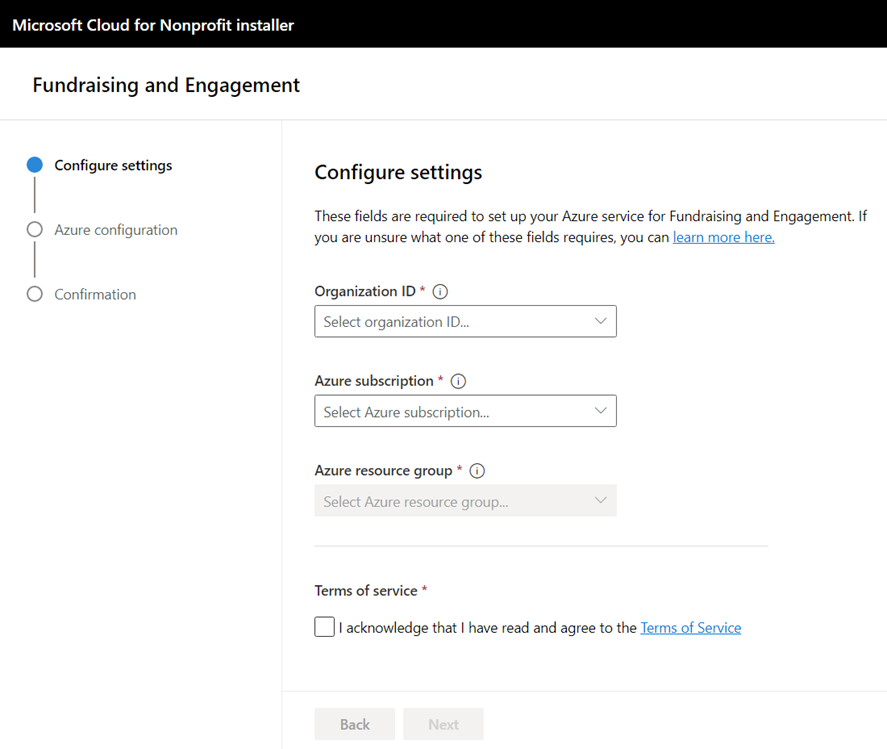The height and width of the screenshot is (749, 887).
Task: Open the Azure subscription dropdown chevron
Action: (600, 411)
